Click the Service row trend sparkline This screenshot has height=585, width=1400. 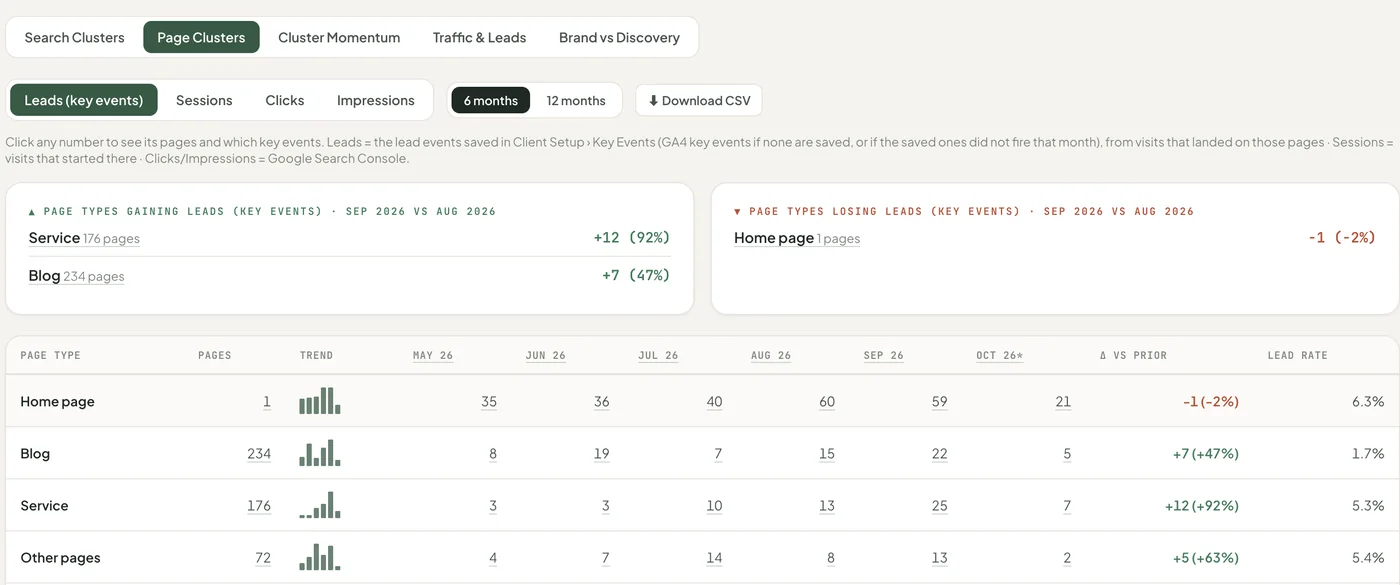[320, 505]
